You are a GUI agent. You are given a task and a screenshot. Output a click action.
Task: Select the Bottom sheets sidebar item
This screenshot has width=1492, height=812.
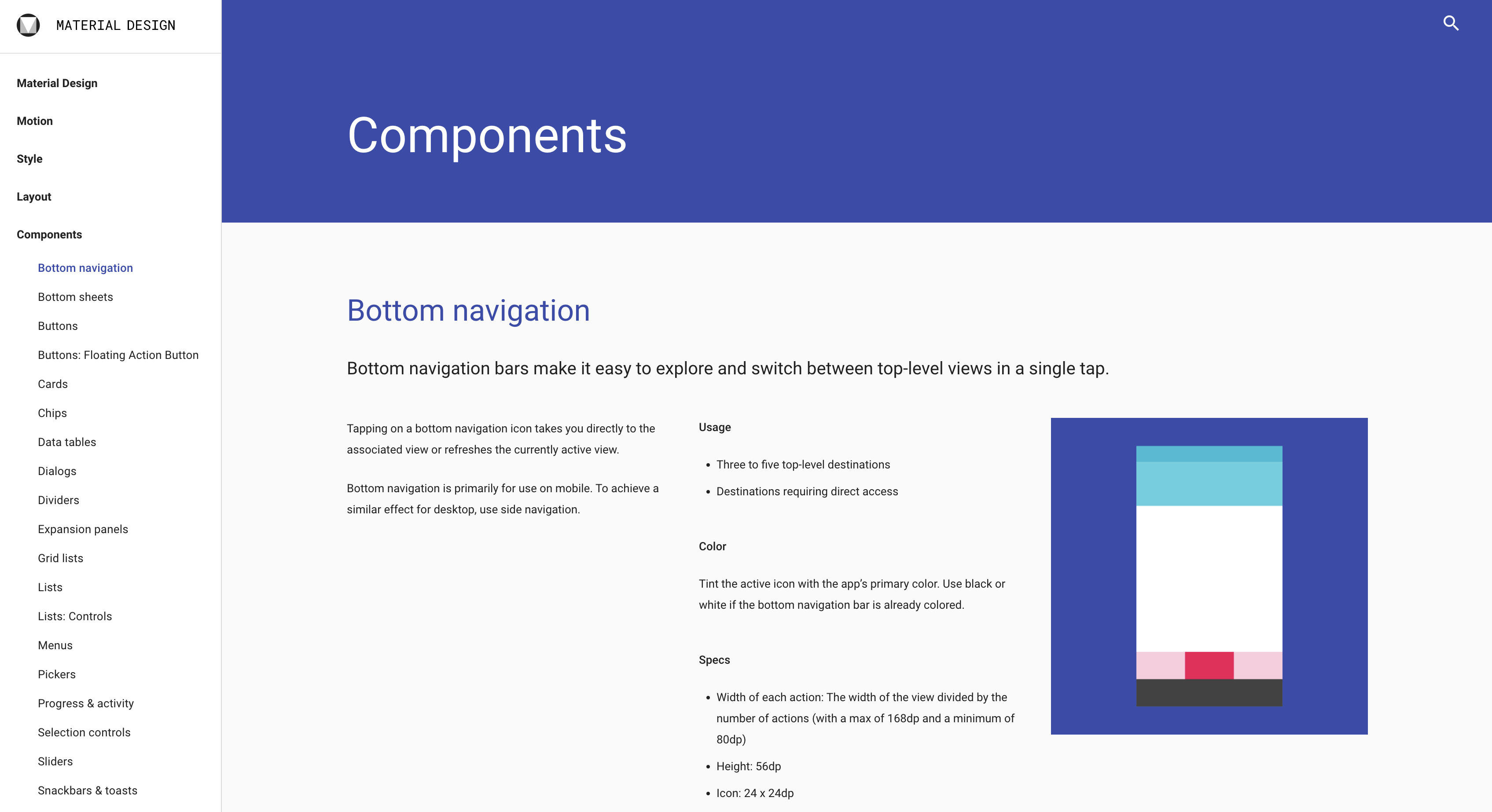75,296
